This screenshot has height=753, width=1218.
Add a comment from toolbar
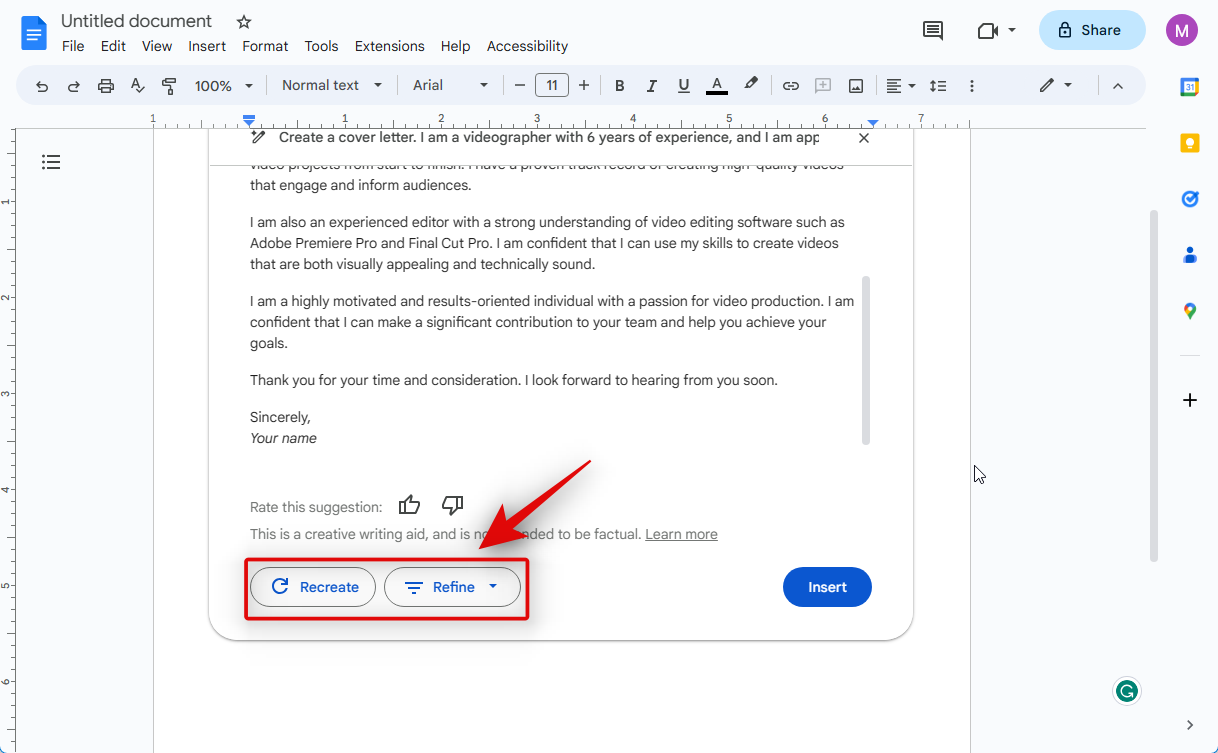(x=823, y=86)
